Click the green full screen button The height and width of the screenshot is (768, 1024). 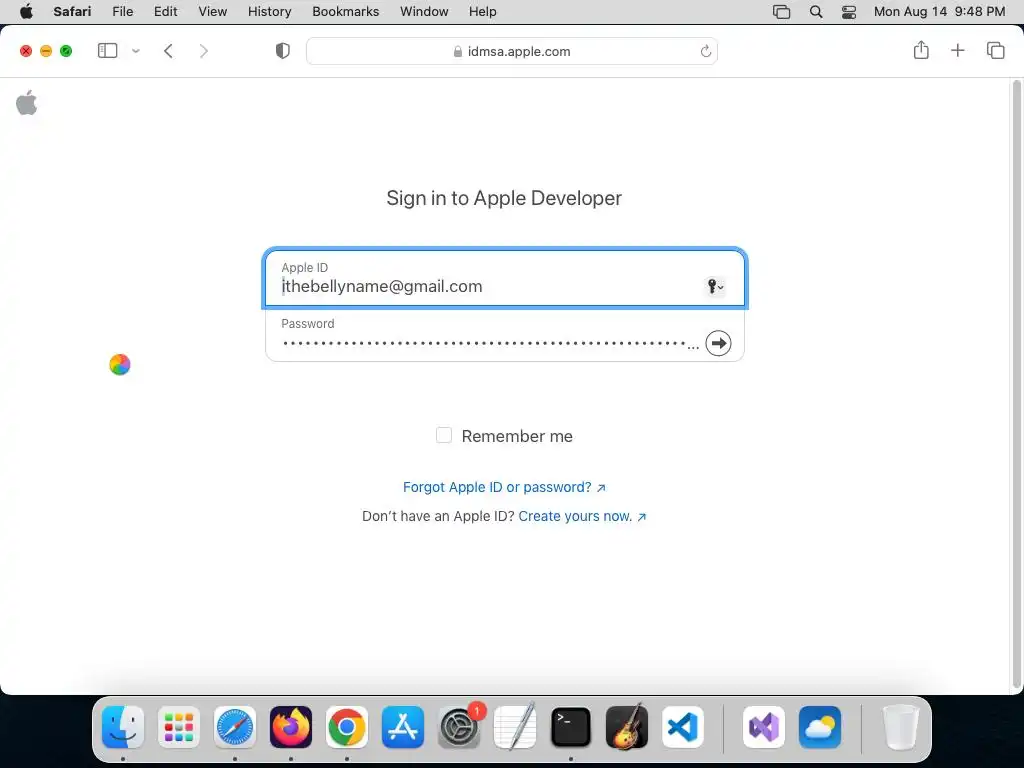click(66, 51)
